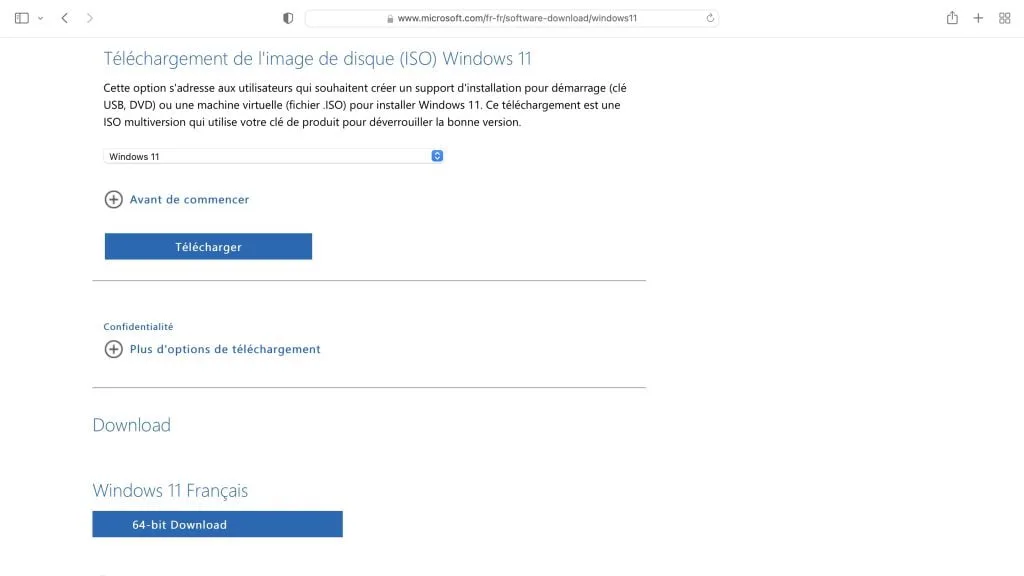
Task: Expand Plus d'options de téléchargement
Action: point(212,349)
